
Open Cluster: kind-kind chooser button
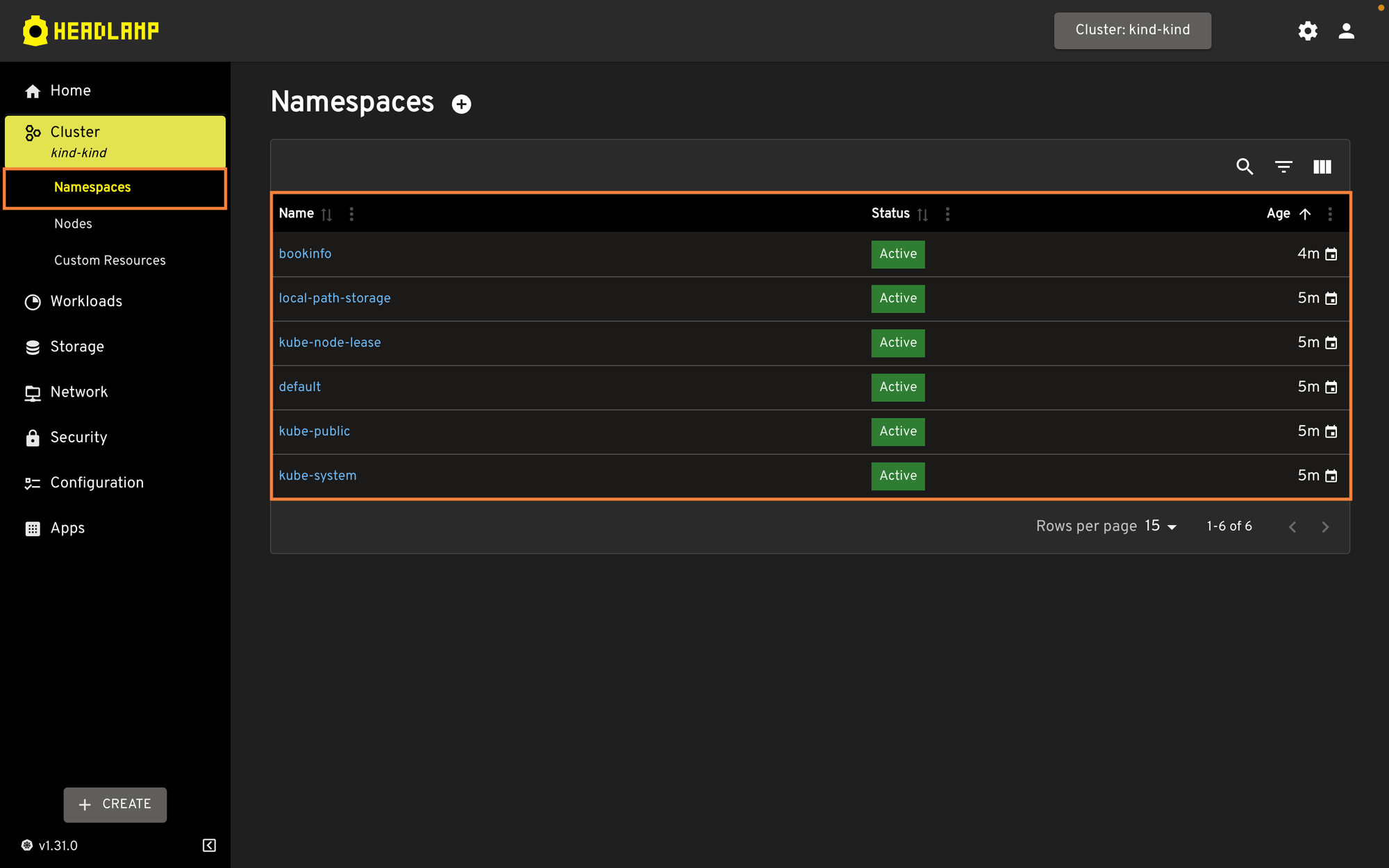pyautogui.click(x=1133, y=31)
